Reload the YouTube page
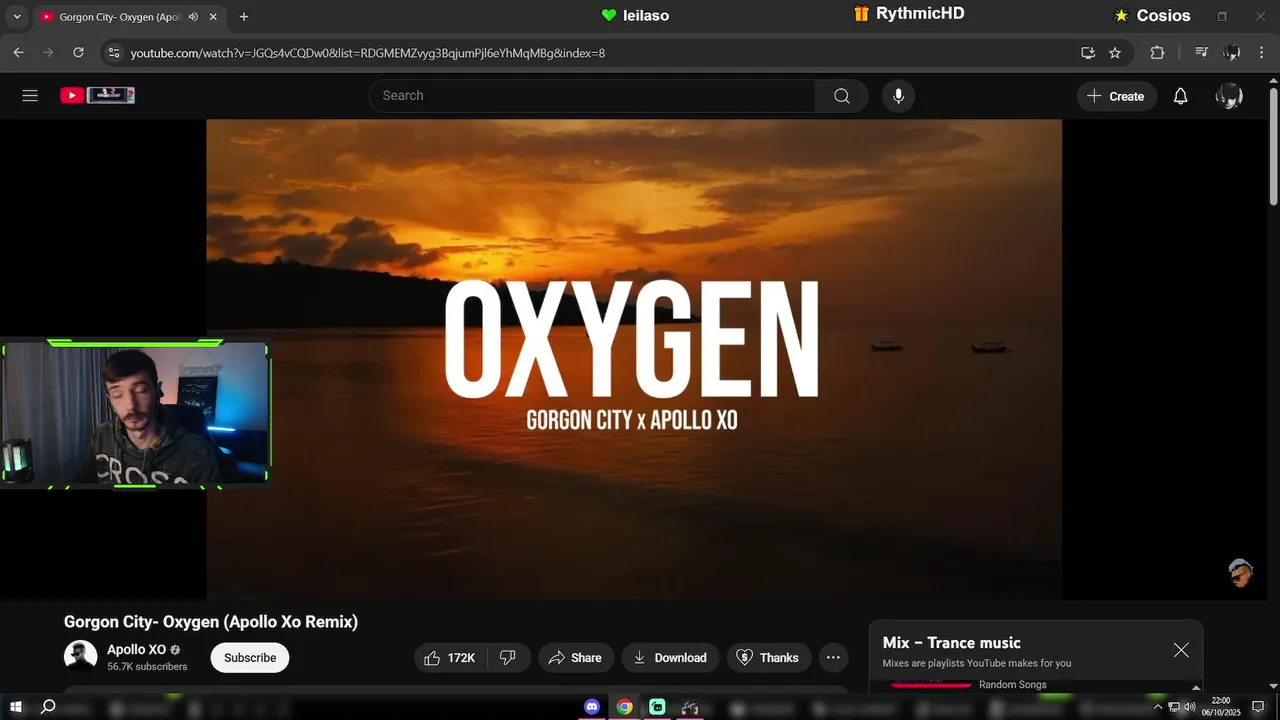This screenshot has width=1280, height=720. pos(78,53)
